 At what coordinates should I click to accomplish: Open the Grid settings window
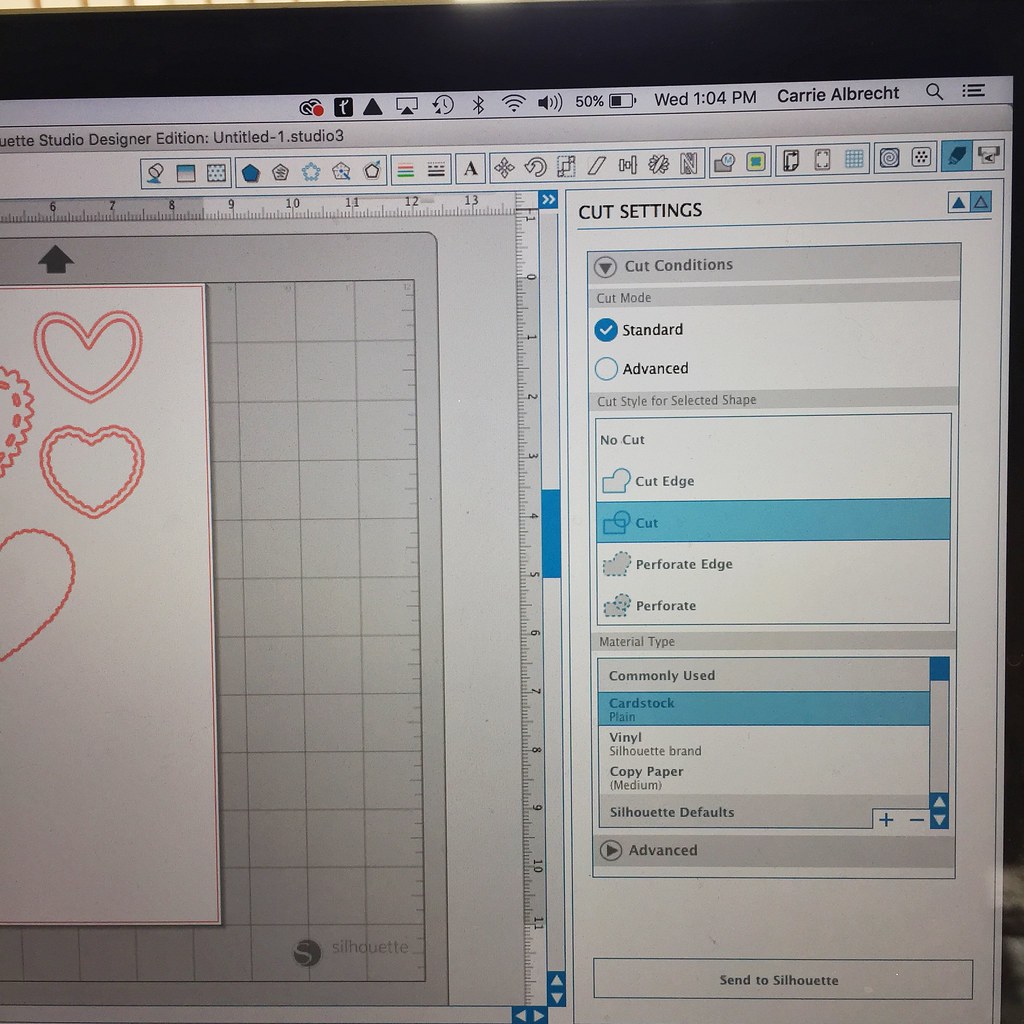point(854,159)
